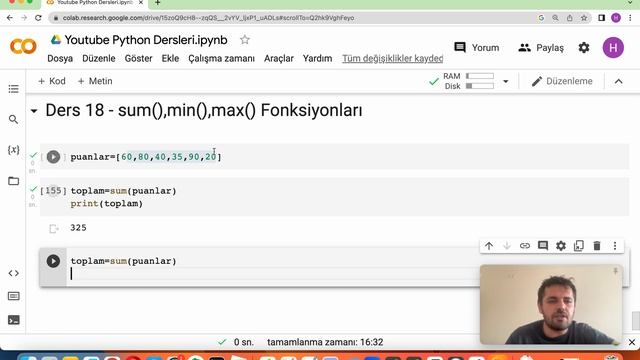Open the files folder panel

[x=13, y=180]
